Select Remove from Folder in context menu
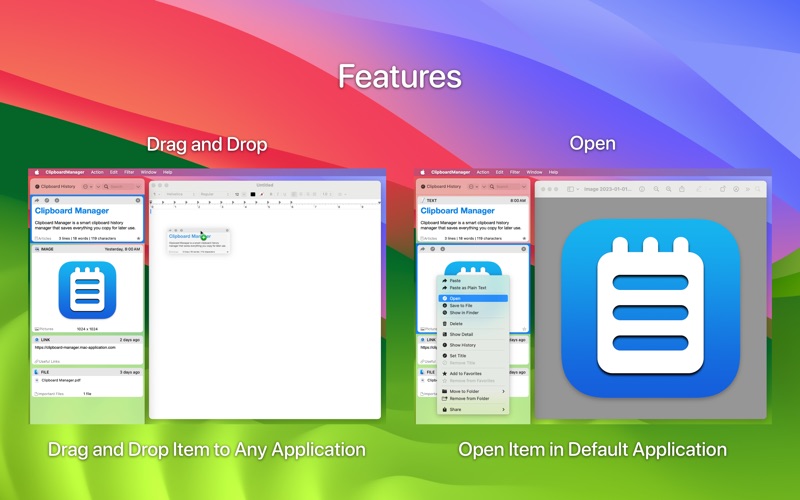The height and width of the screenshot is (500, 800). point(473,398)
